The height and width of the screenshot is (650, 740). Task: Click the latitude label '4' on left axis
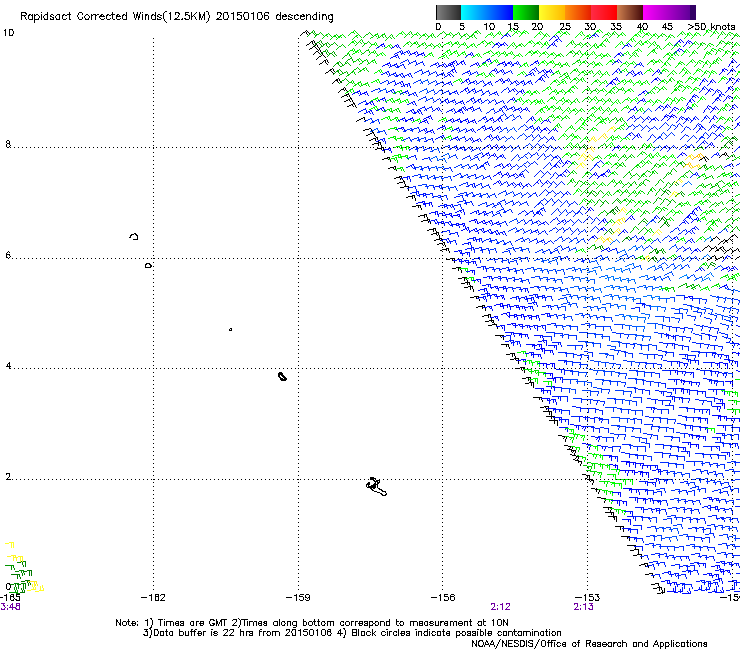point(8,366)
